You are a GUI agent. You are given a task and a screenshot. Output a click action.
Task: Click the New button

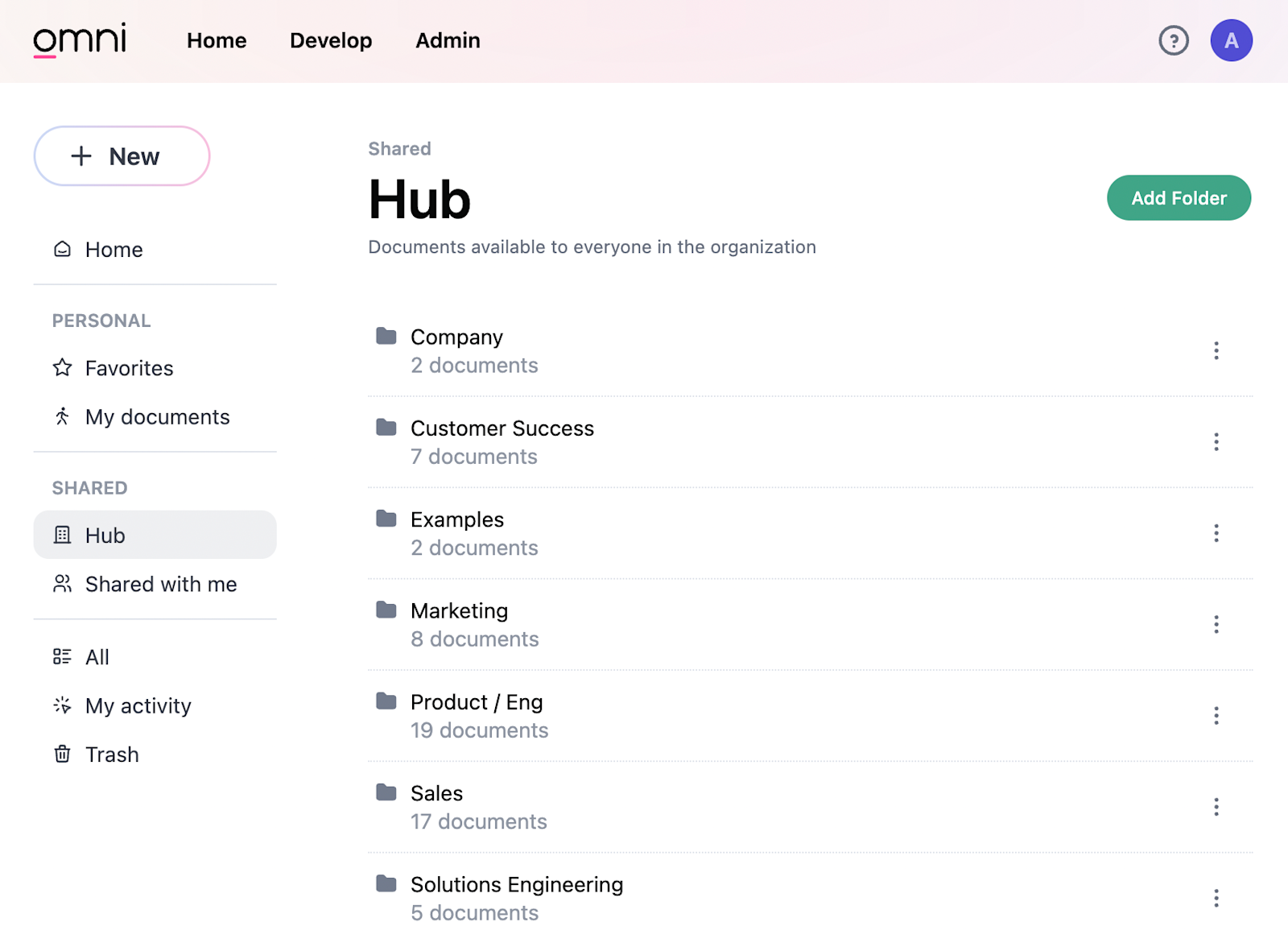point(122,156)
